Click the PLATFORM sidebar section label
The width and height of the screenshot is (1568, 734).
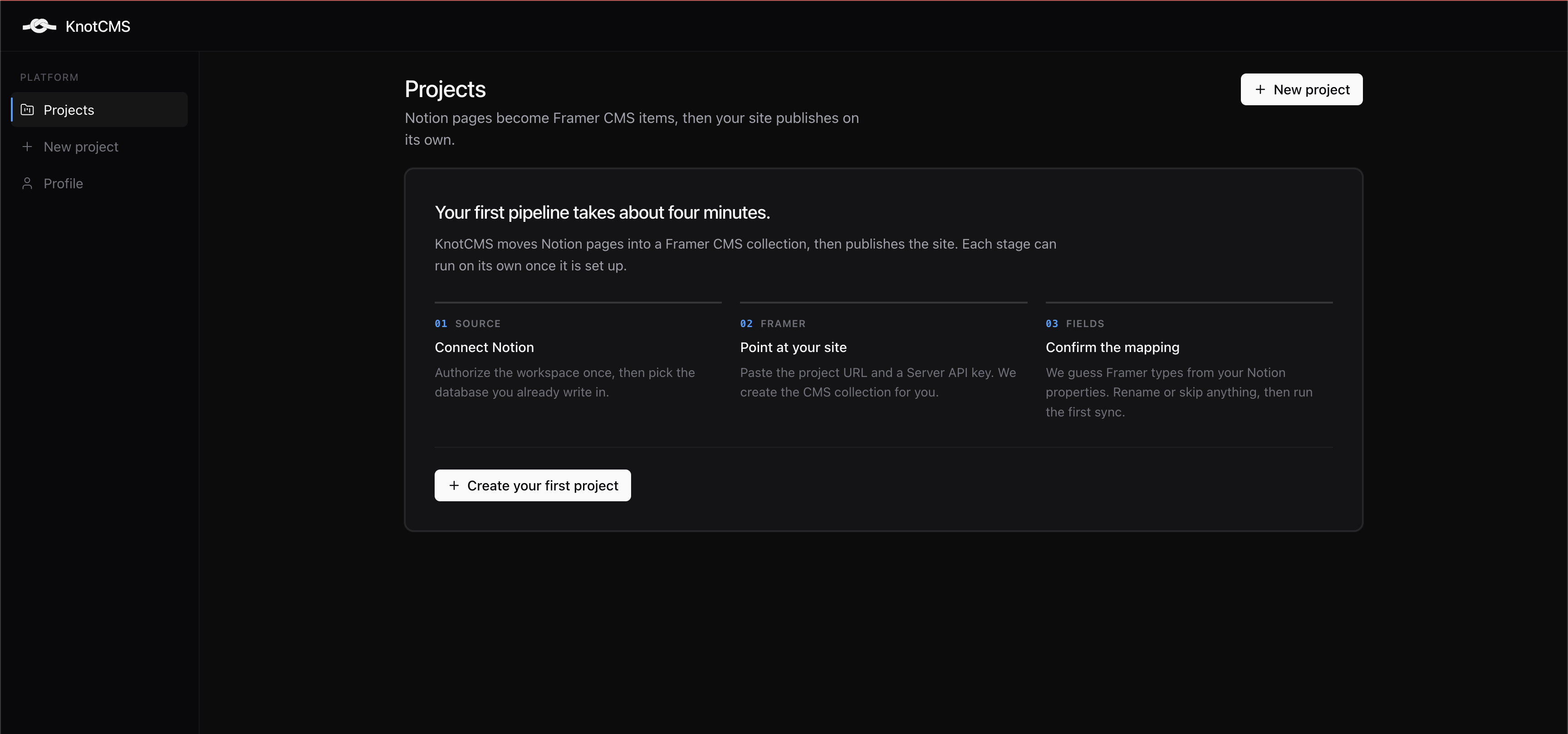tap(49, 77)
